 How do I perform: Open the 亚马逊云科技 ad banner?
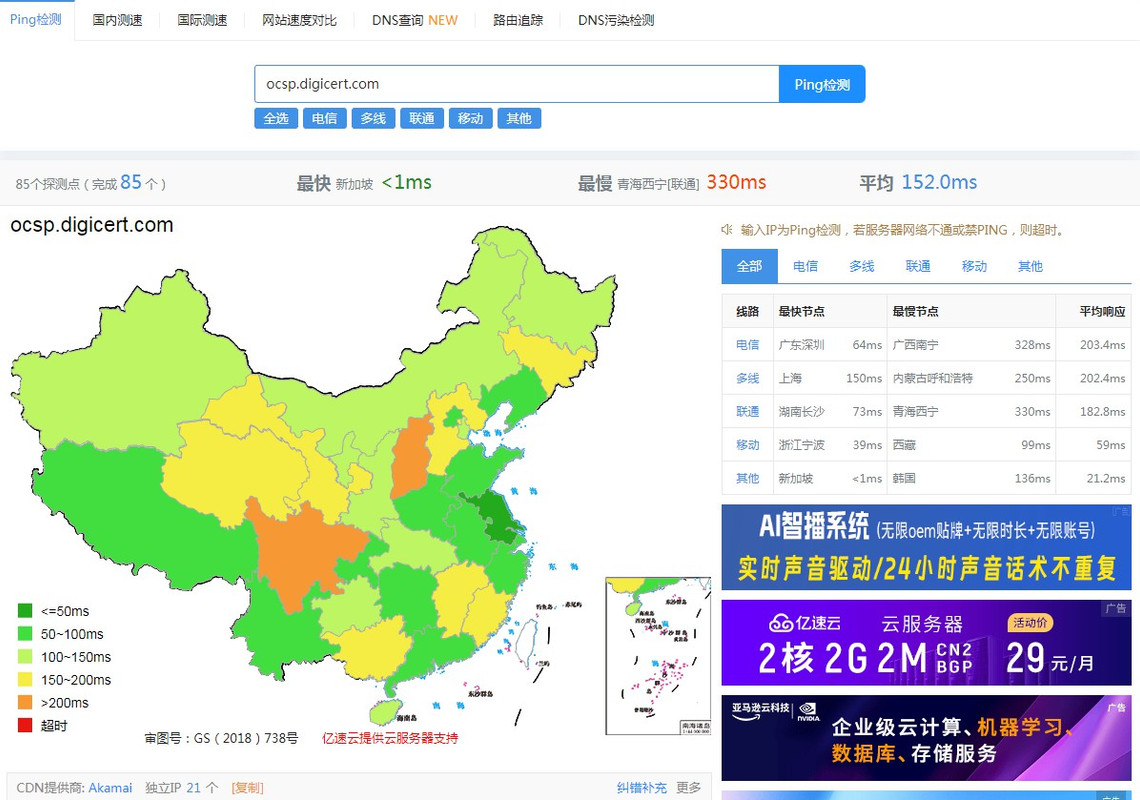tap(926, 738)
